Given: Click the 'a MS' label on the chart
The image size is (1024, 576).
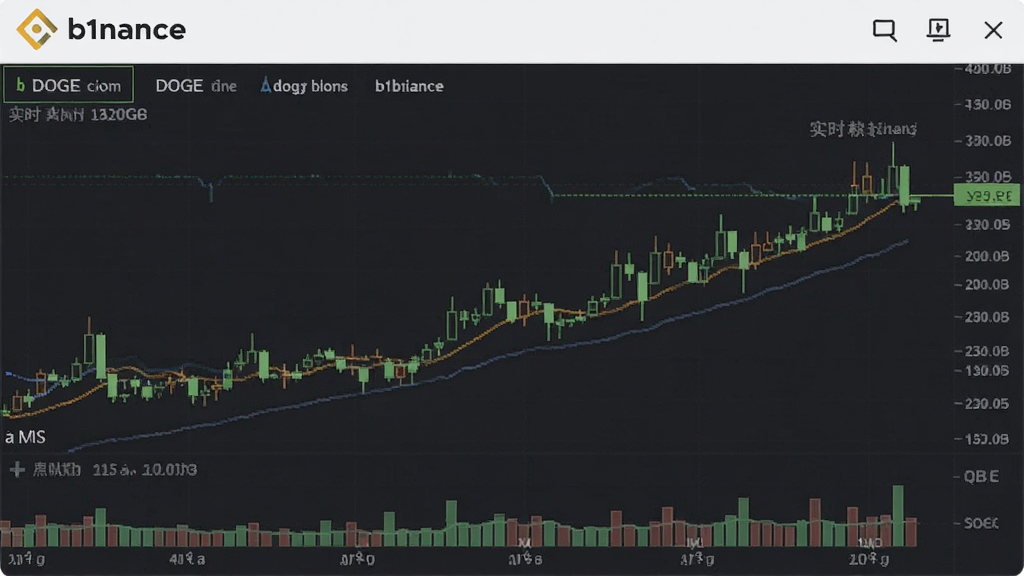Looking at the screenshot, I should pos(25,437).
